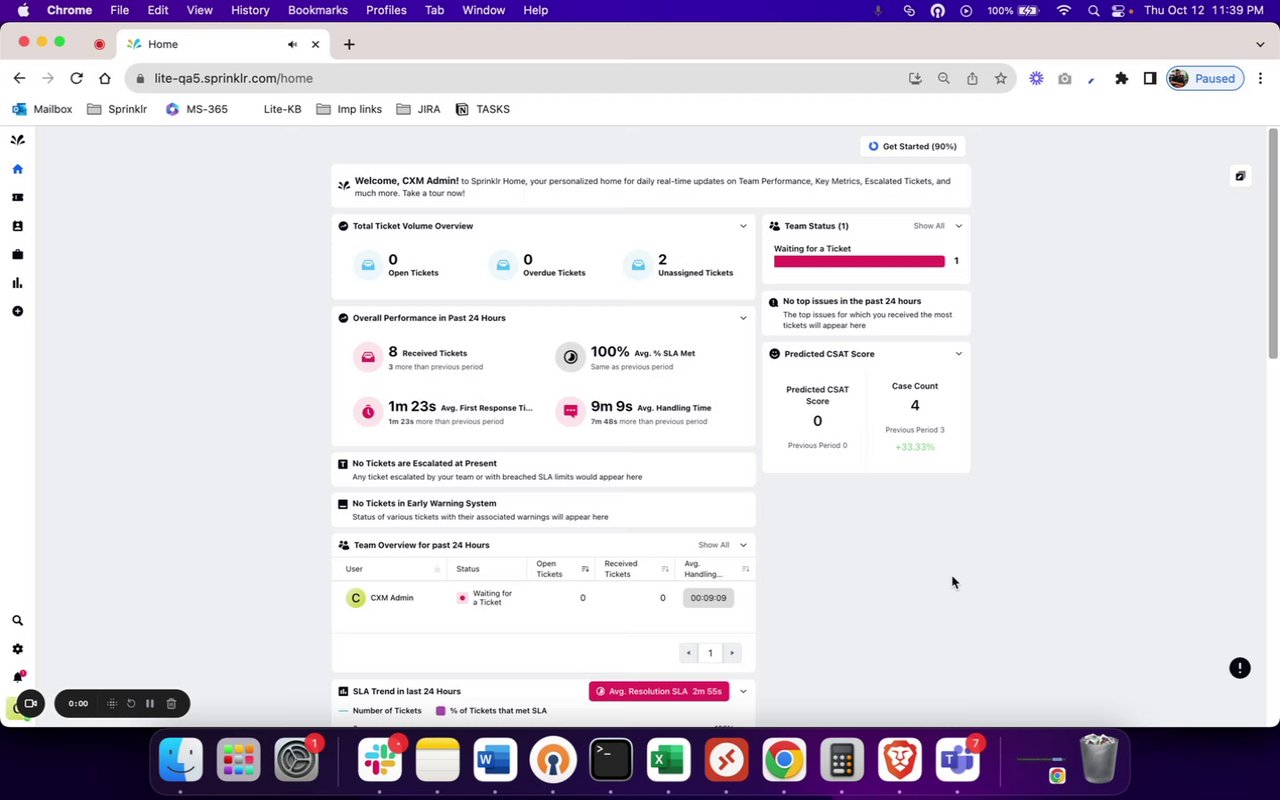Click the Avg. Resolution SLA 2m 55s badge

(659, 691)
